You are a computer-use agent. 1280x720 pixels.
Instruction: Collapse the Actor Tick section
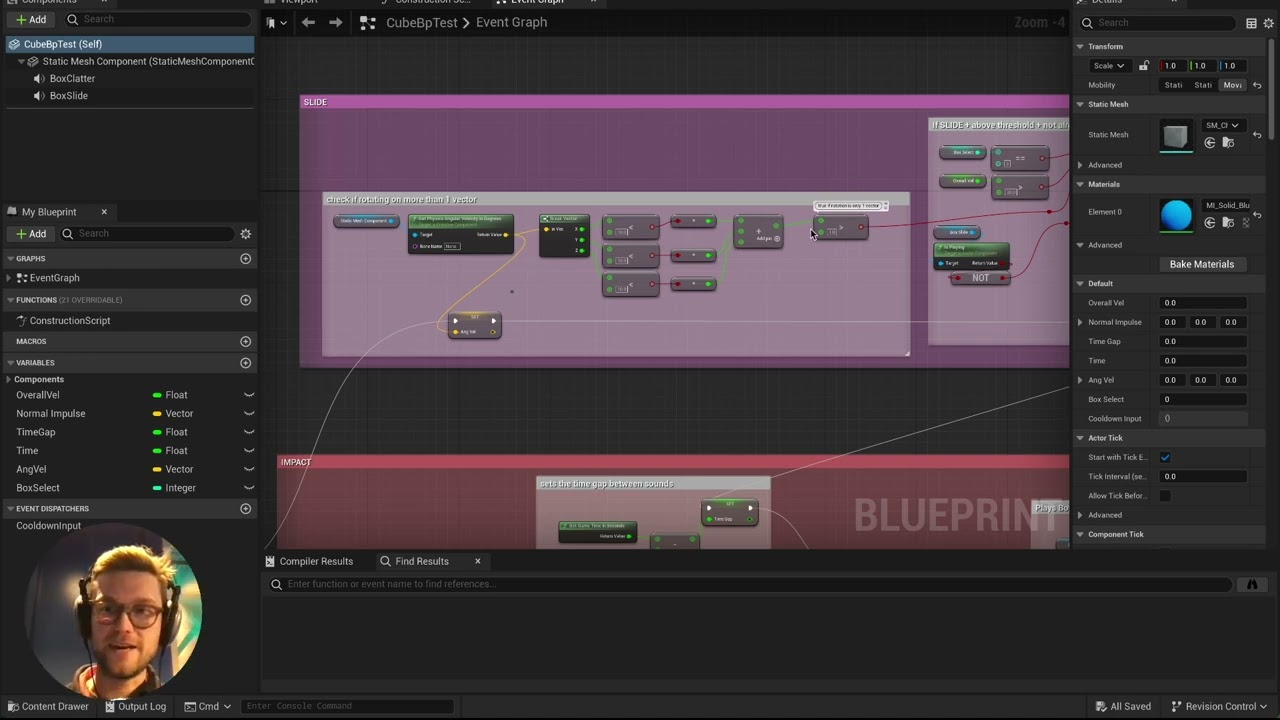(1079, 438)
